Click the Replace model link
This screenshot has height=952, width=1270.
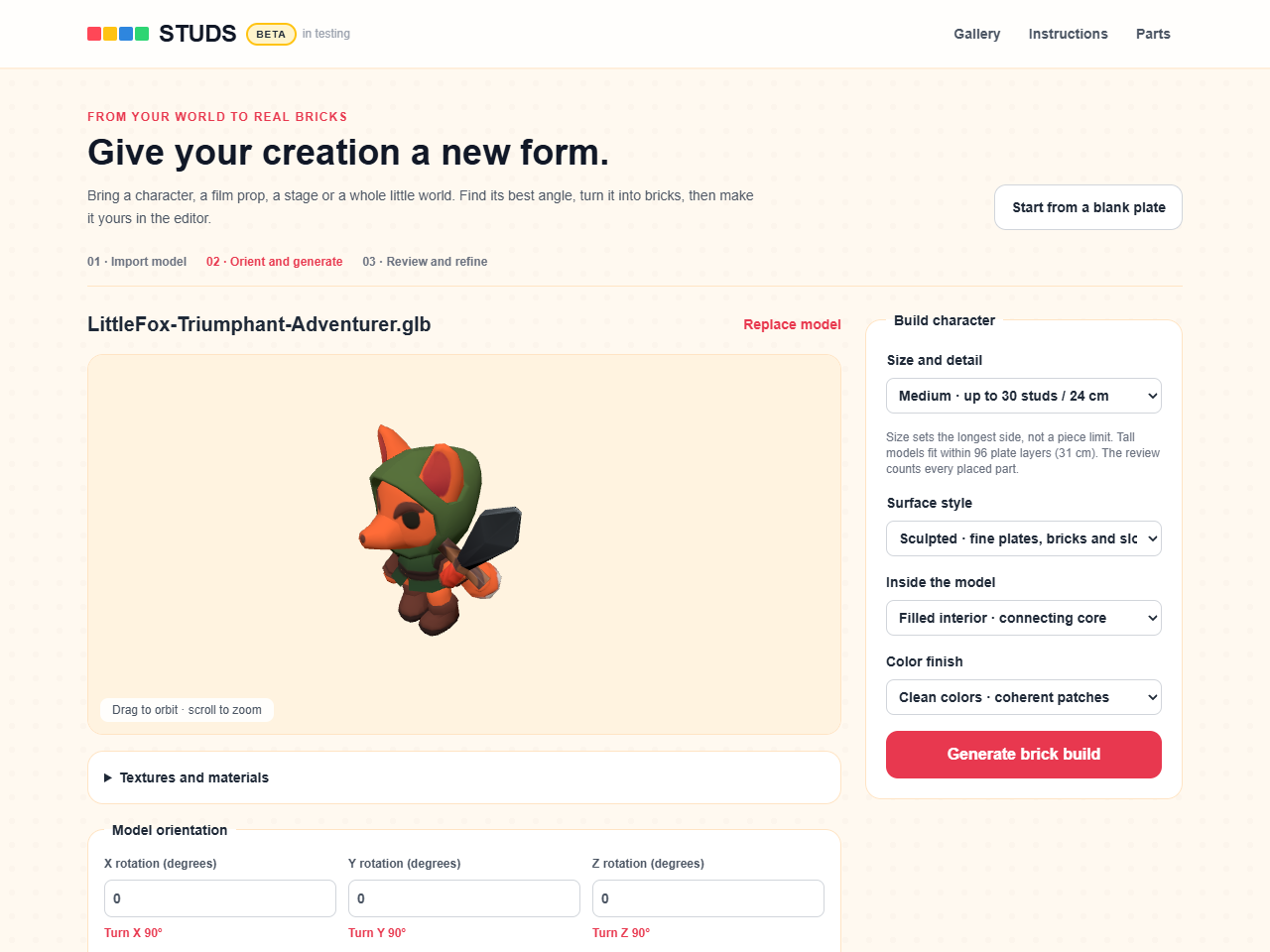792,324
